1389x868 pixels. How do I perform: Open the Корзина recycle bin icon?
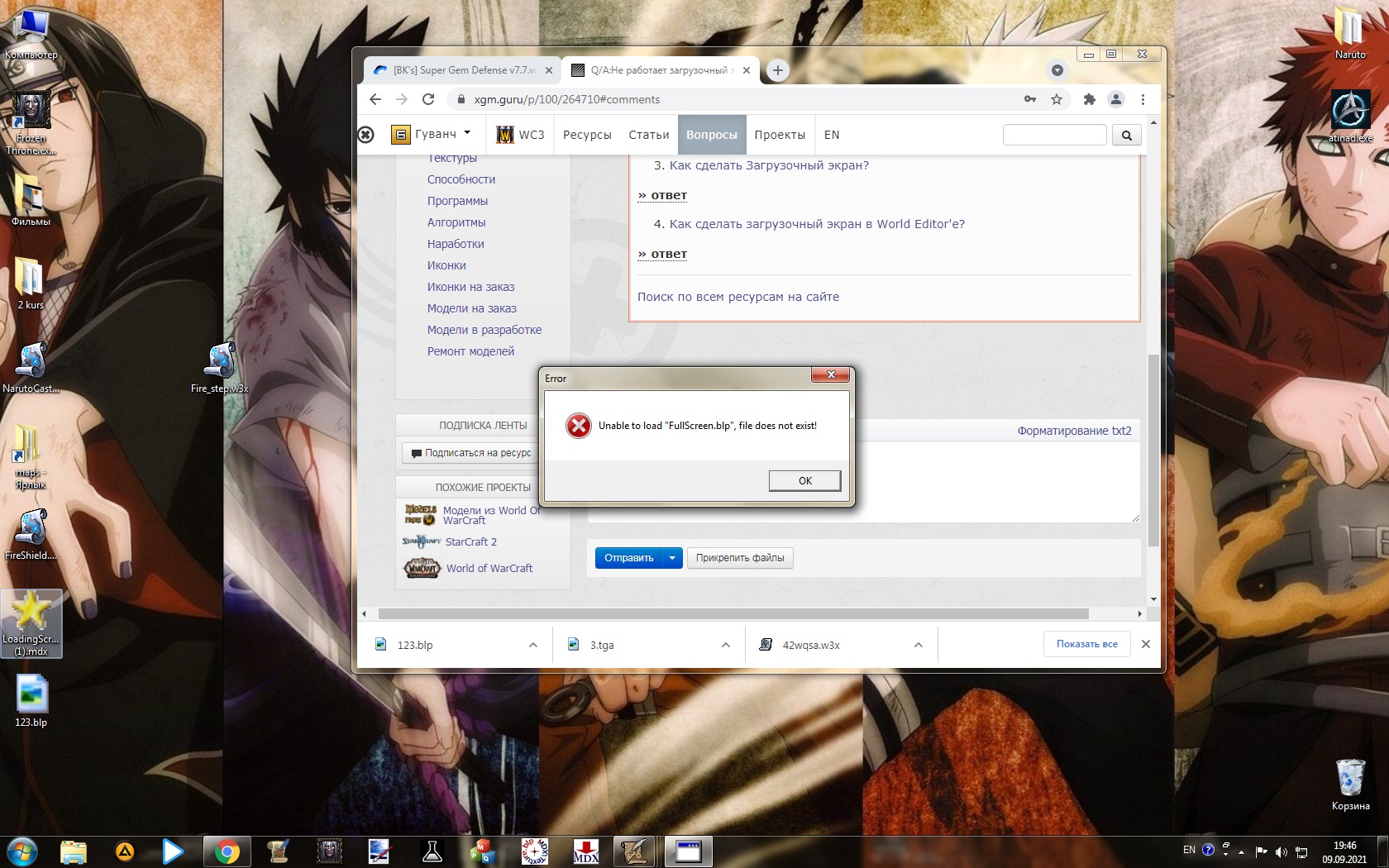(x=1350, y=785)
